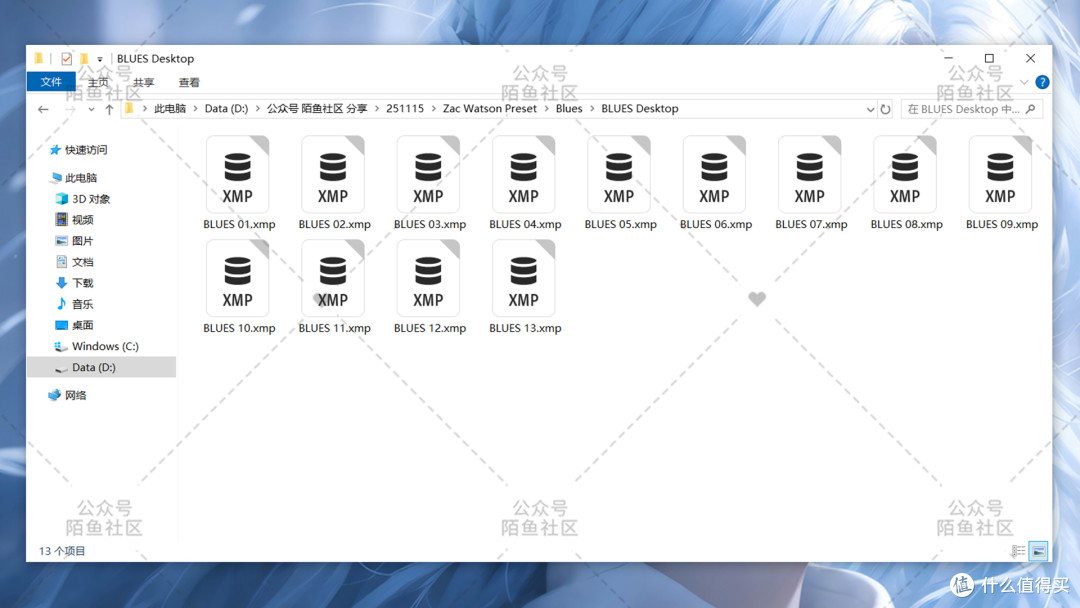Expand the chevron after 此电脑 in path
Viewport: 1080px width, 608px height.
click(195, 109)
